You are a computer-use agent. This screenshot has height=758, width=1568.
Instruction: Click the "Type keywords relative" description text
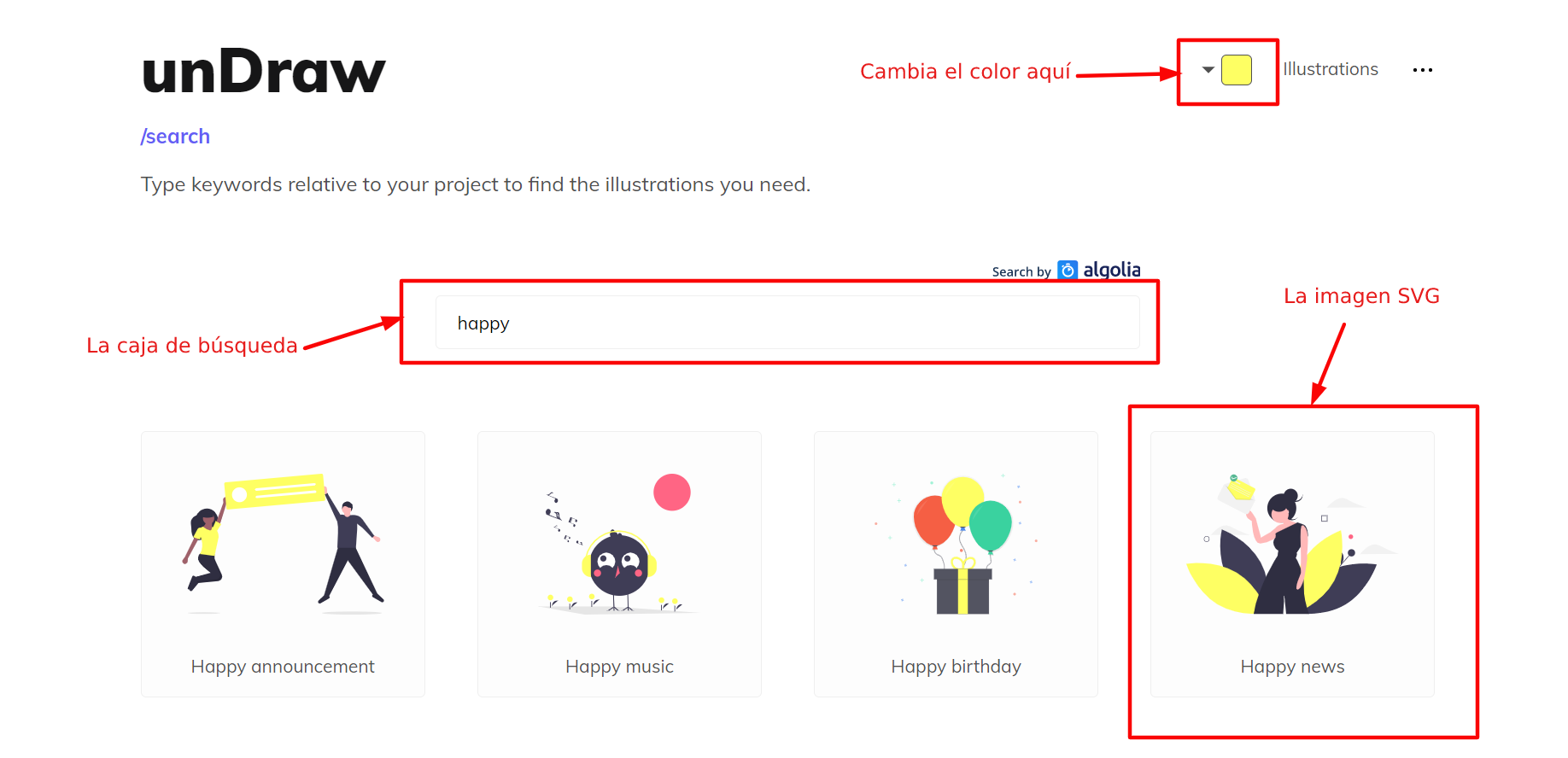(475, 184)
